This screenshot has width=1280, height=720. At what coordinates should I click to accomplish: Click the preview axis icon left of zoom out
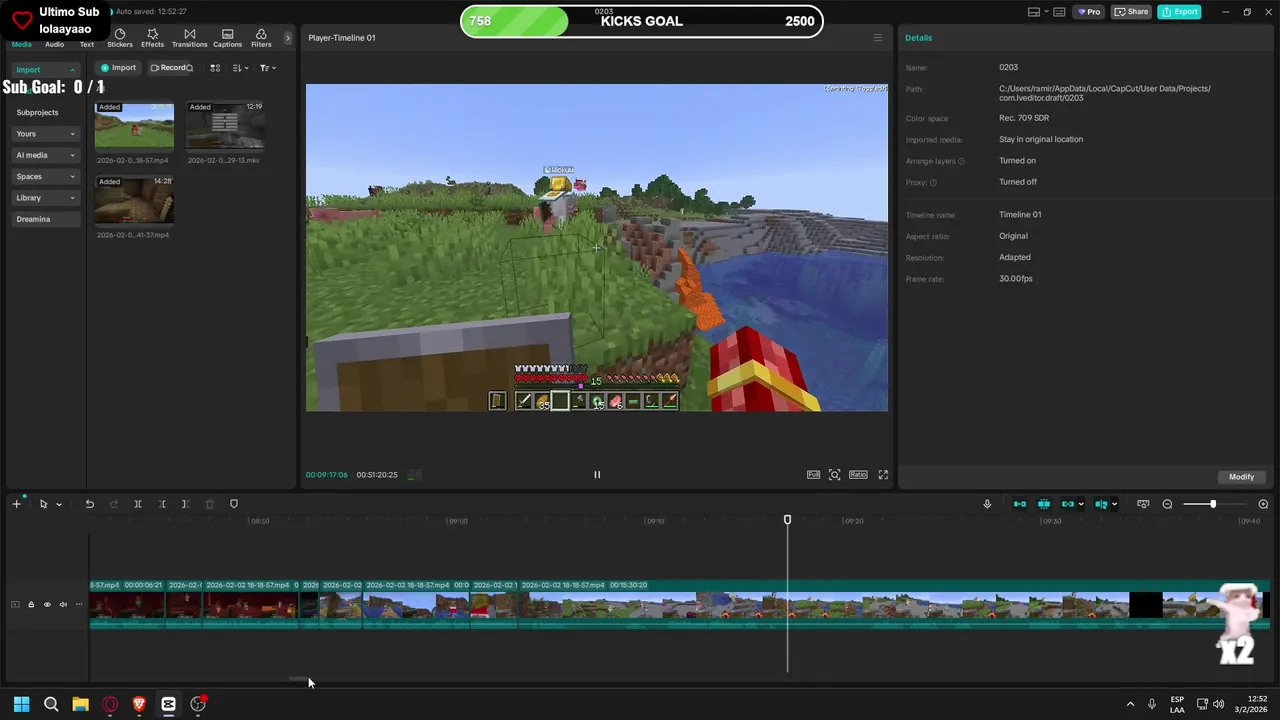[x=1143, y=504]
